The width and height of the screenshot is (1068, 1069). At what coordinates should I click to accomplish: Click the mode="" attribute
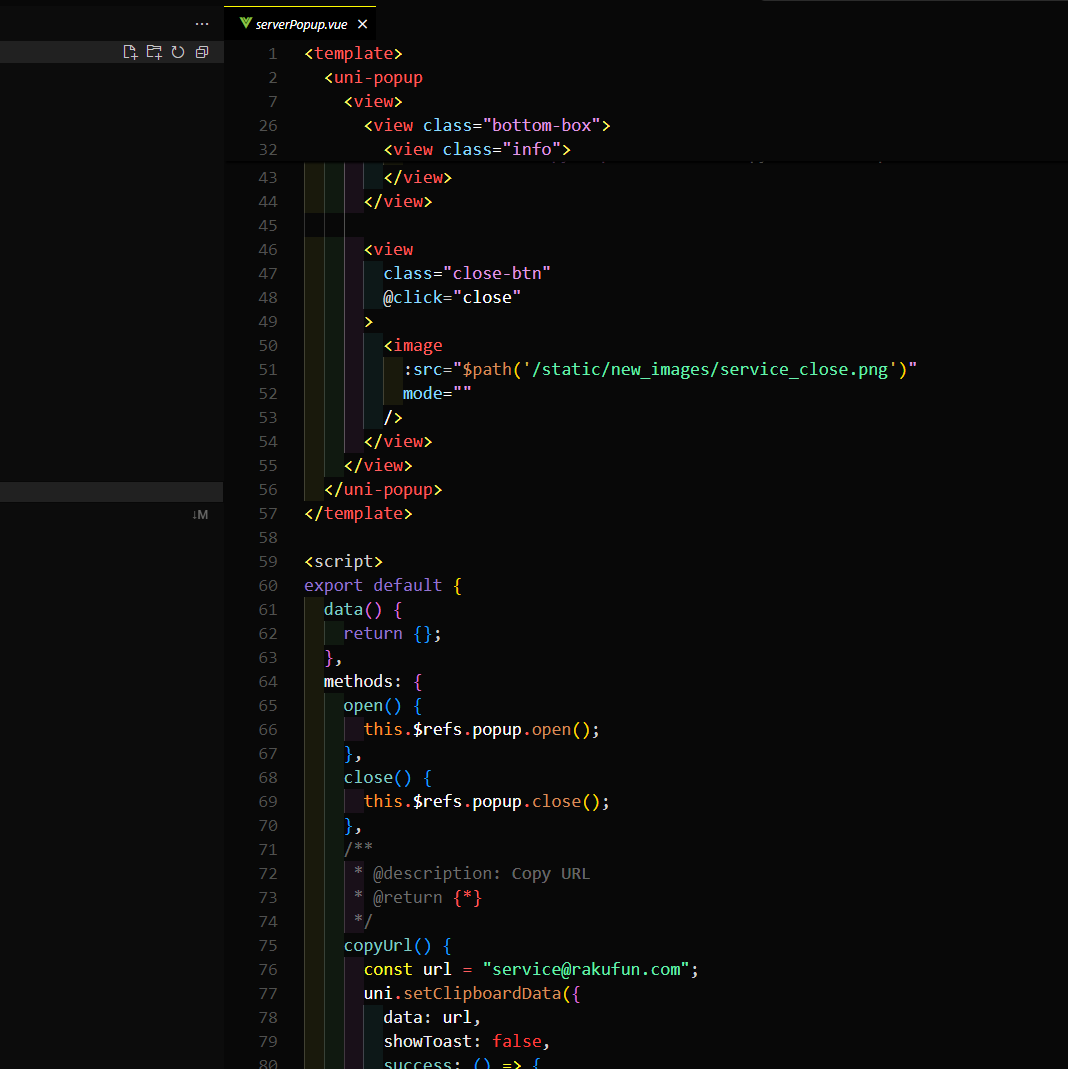437,393
